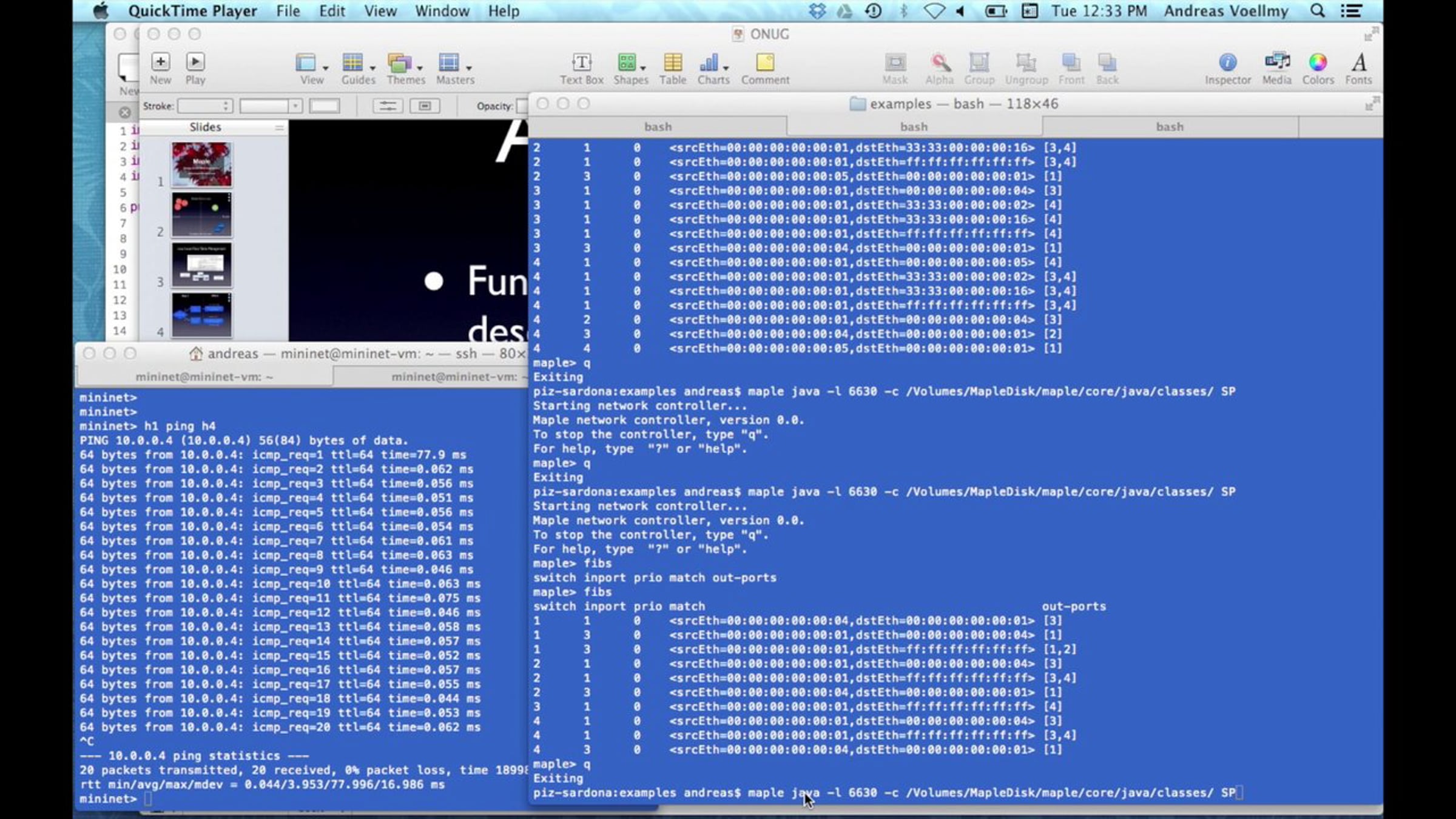Open the Window menu

click(442, 11)
